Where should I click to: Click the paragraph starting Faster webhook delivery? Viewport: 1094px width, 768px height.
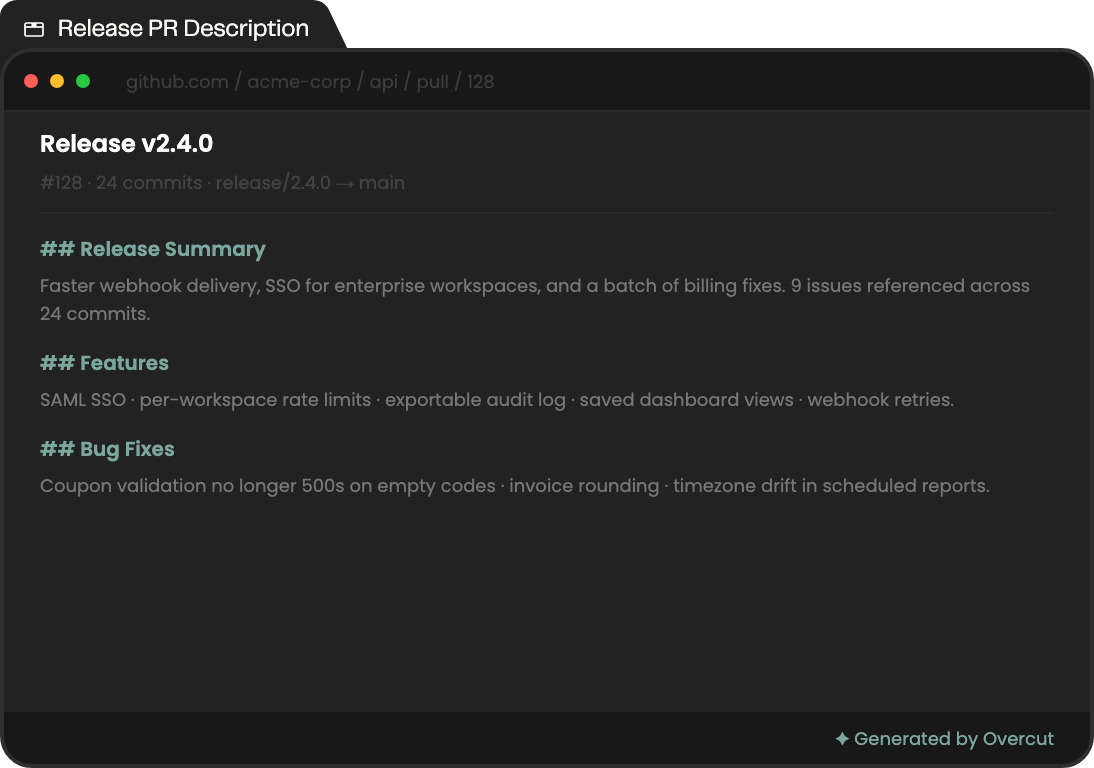pyautogui.click(x=534, y=299)
